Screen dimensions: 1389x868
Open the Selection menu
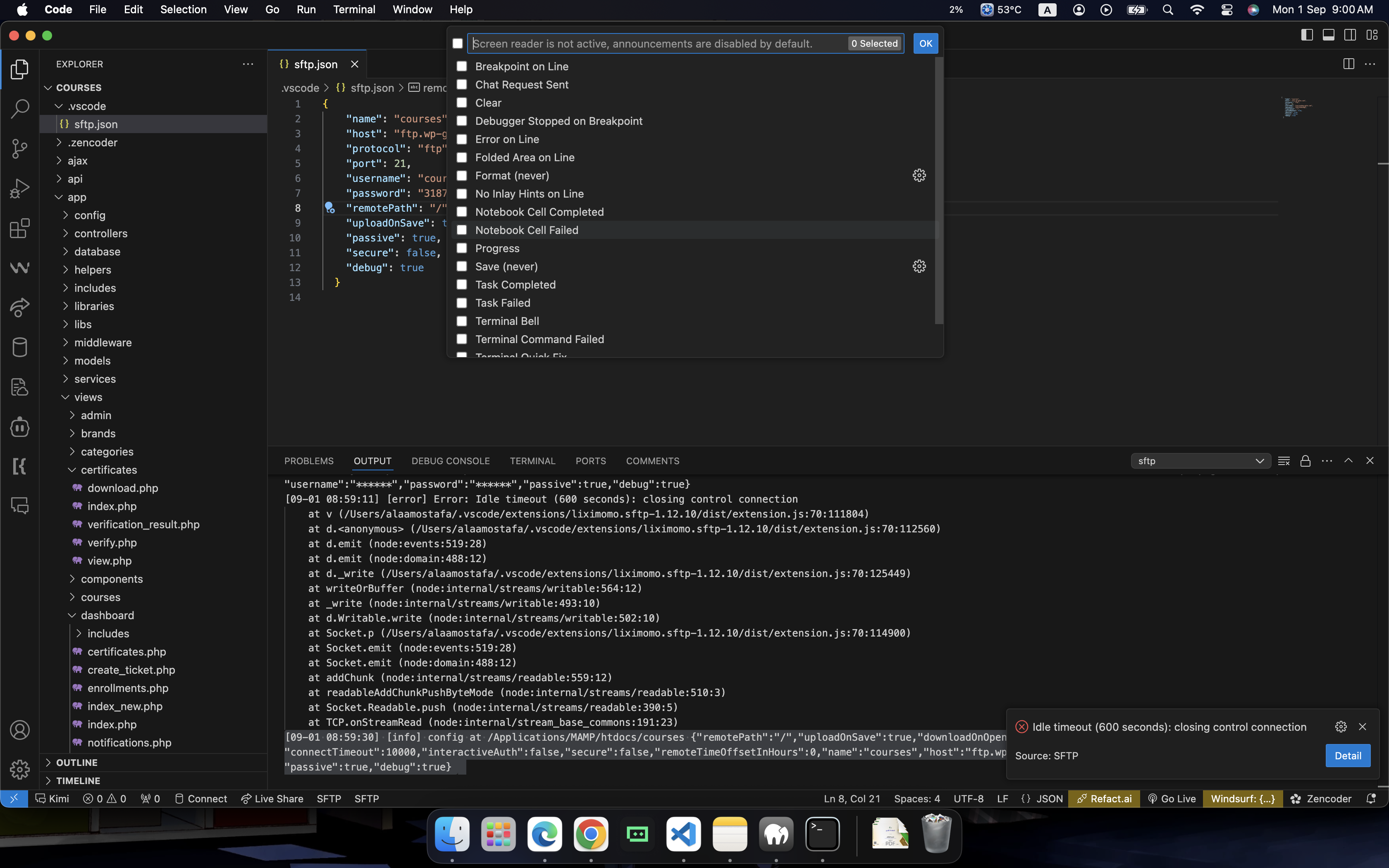pyautogui.click(x=183, y=9)
